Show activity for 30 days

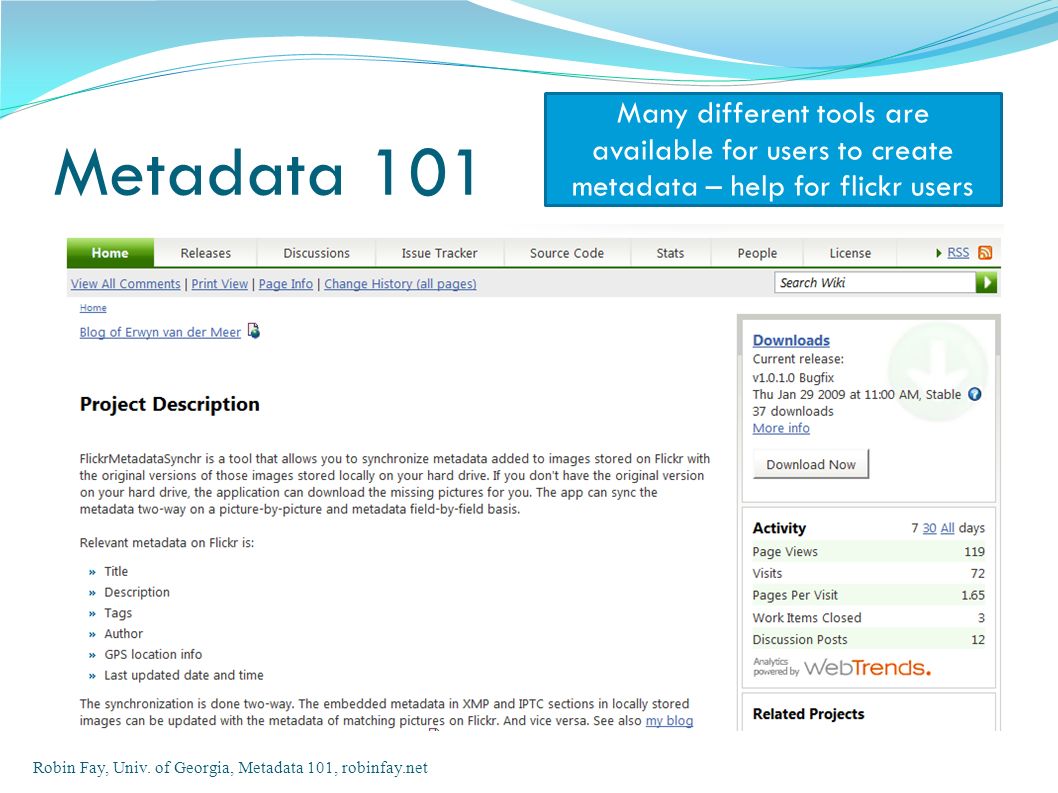(x=929, y=528)
